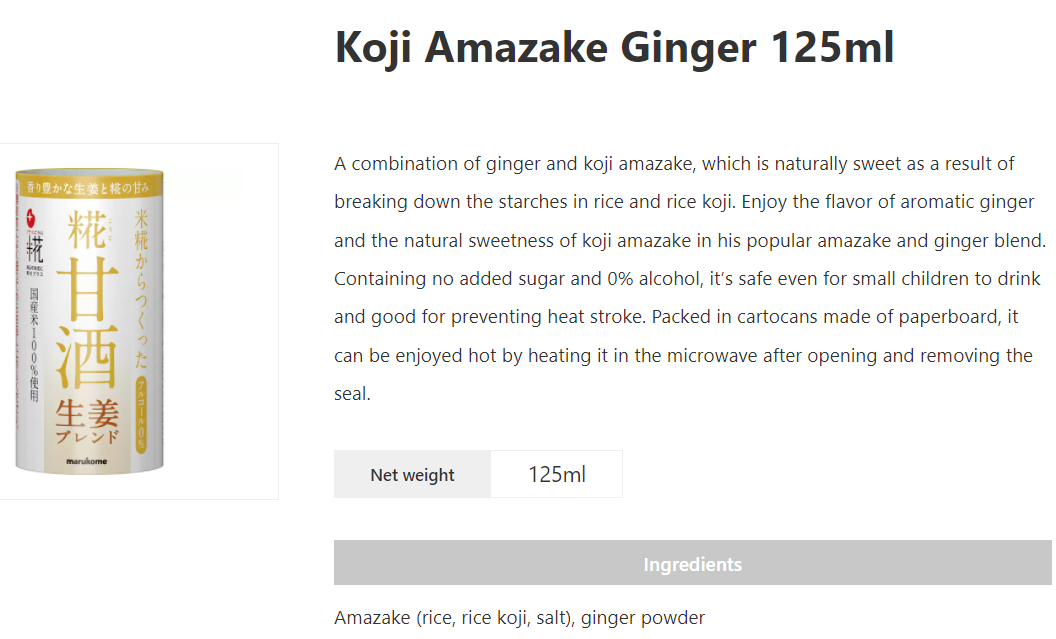Click the word 'seal.' ending the description
Screen dimensions: 1056x639
352,394
